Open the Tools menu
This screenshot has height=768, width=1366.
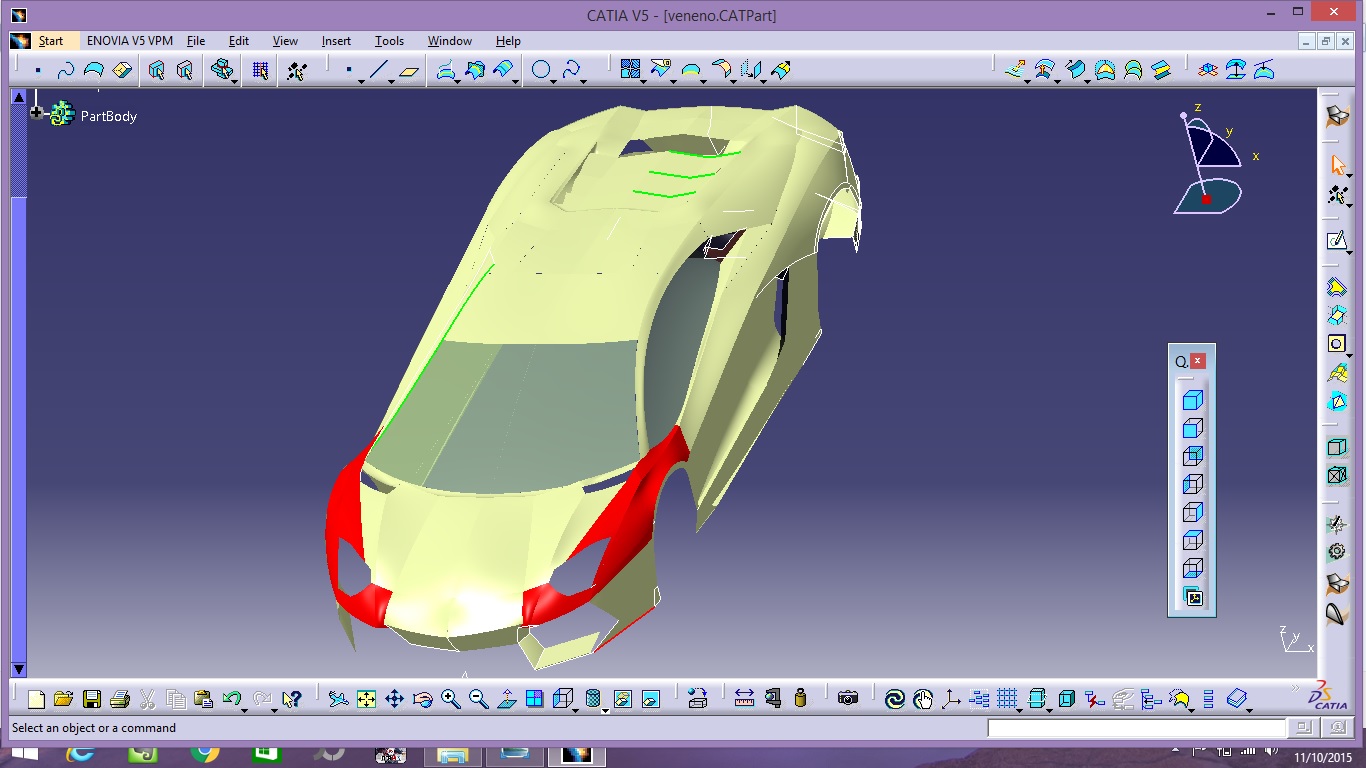click(389, 41)
